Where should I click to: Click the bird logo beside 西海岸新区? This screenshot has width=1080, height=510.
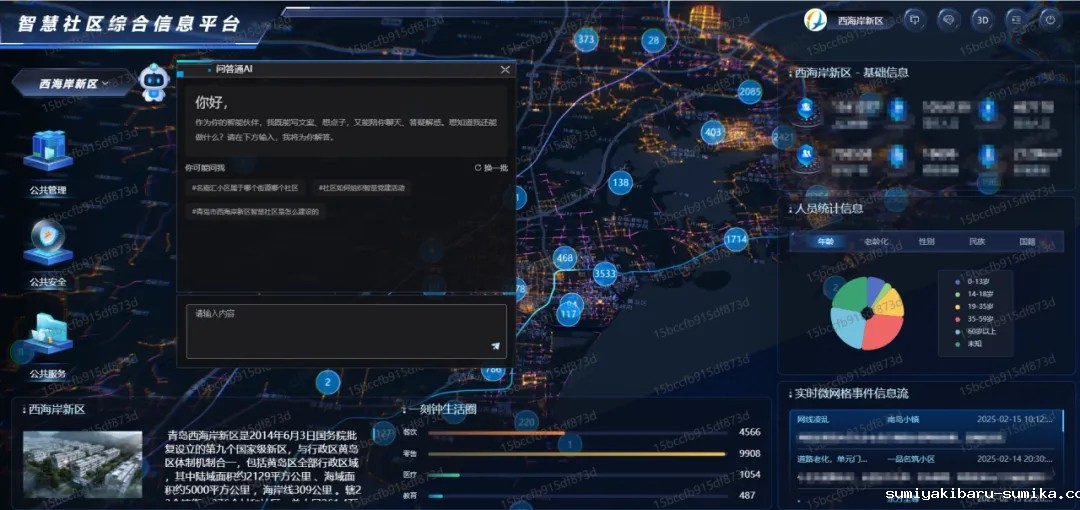pyautogui.click(x=816, y=20)
